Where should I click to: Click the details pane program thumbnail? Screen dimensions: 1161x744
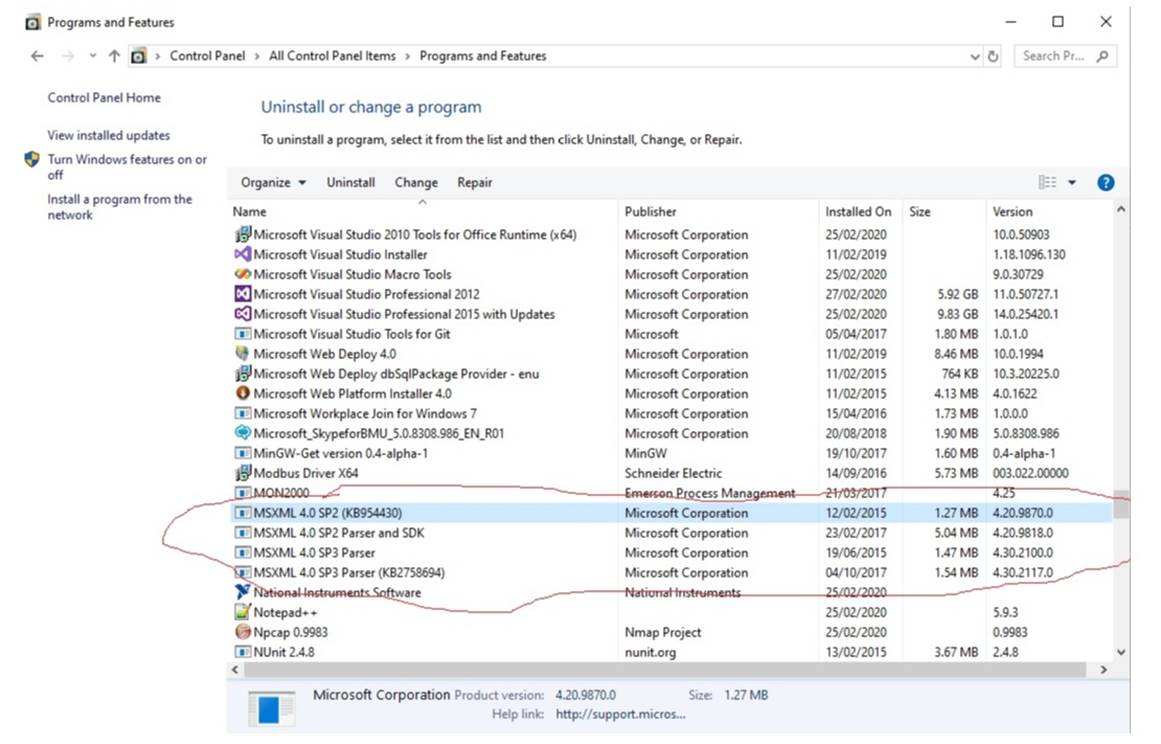[271, 708]
